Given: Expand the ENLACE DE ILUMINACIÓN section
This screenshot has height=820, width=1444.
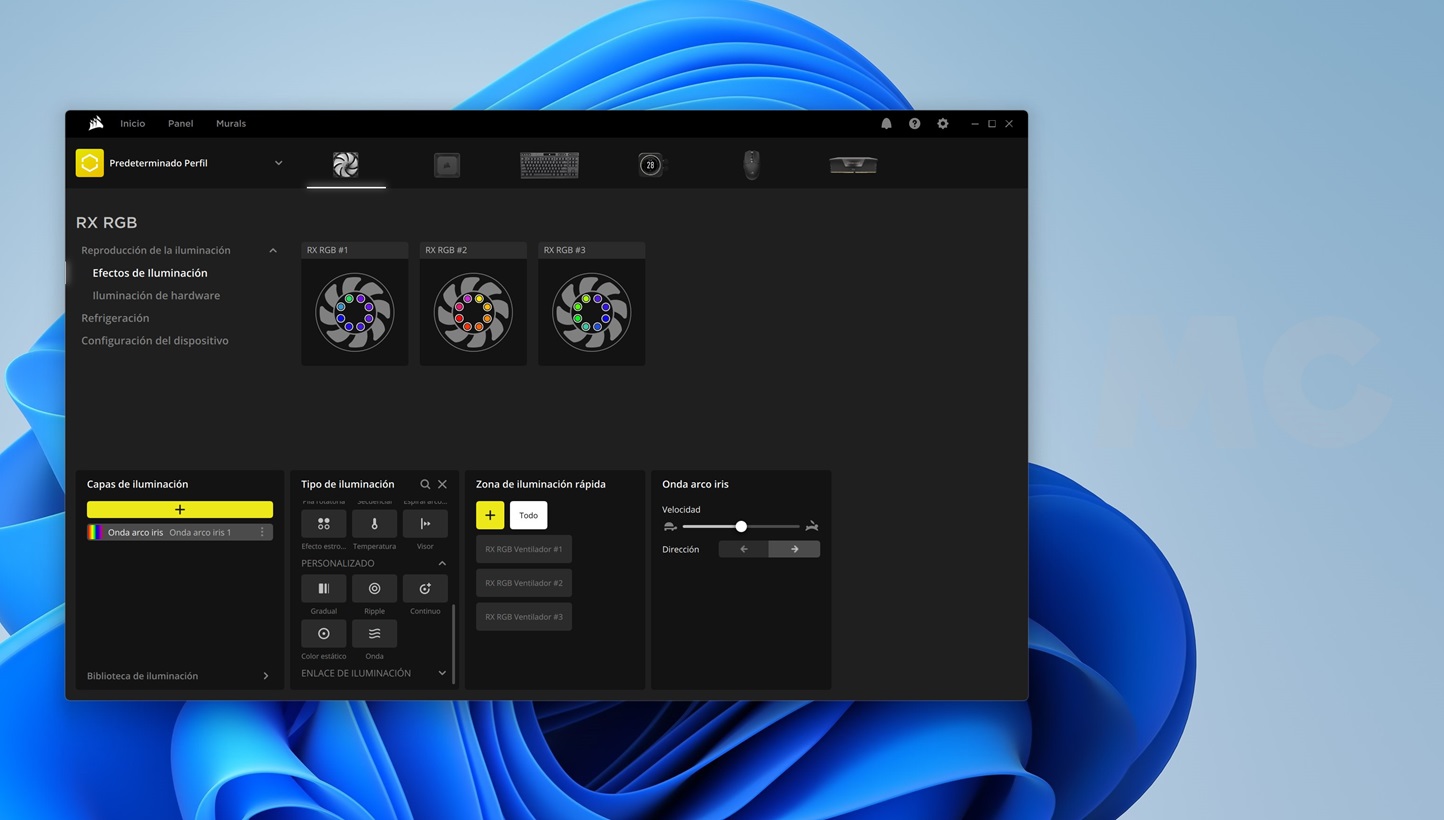Looking at the screenshot, I should [442, 673].
